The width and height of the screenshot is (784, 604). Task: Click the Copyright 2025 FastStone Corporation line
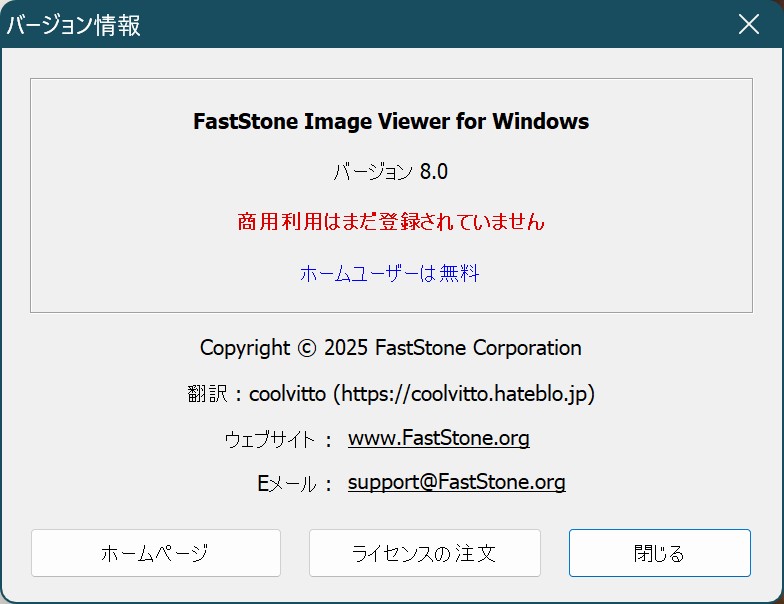[390, 348]
